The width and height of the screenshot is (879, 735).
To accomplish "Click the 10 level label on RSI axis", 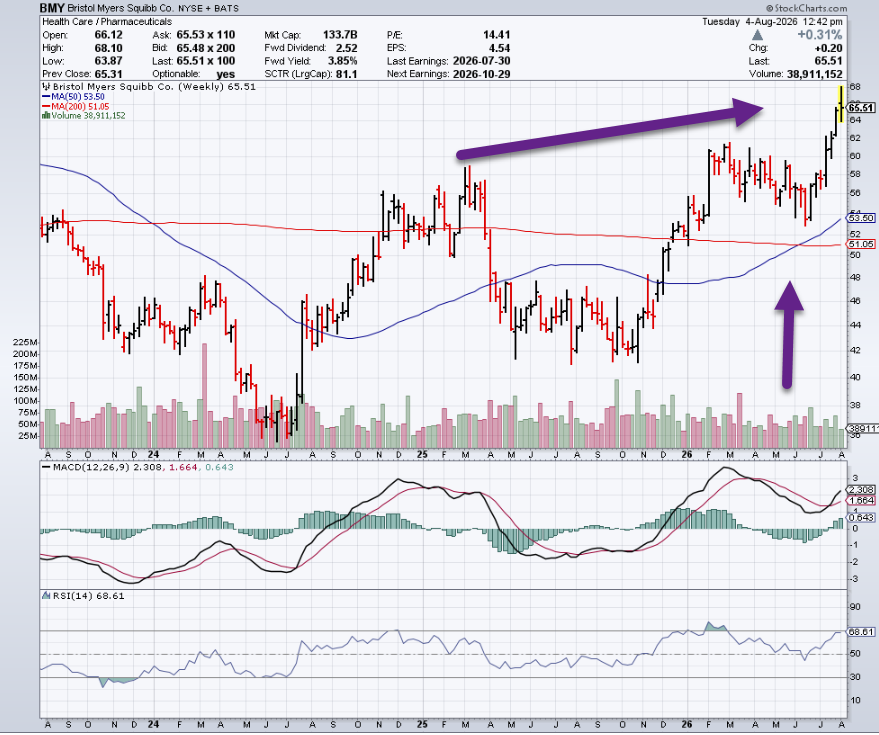I will [x=855, y=700].
